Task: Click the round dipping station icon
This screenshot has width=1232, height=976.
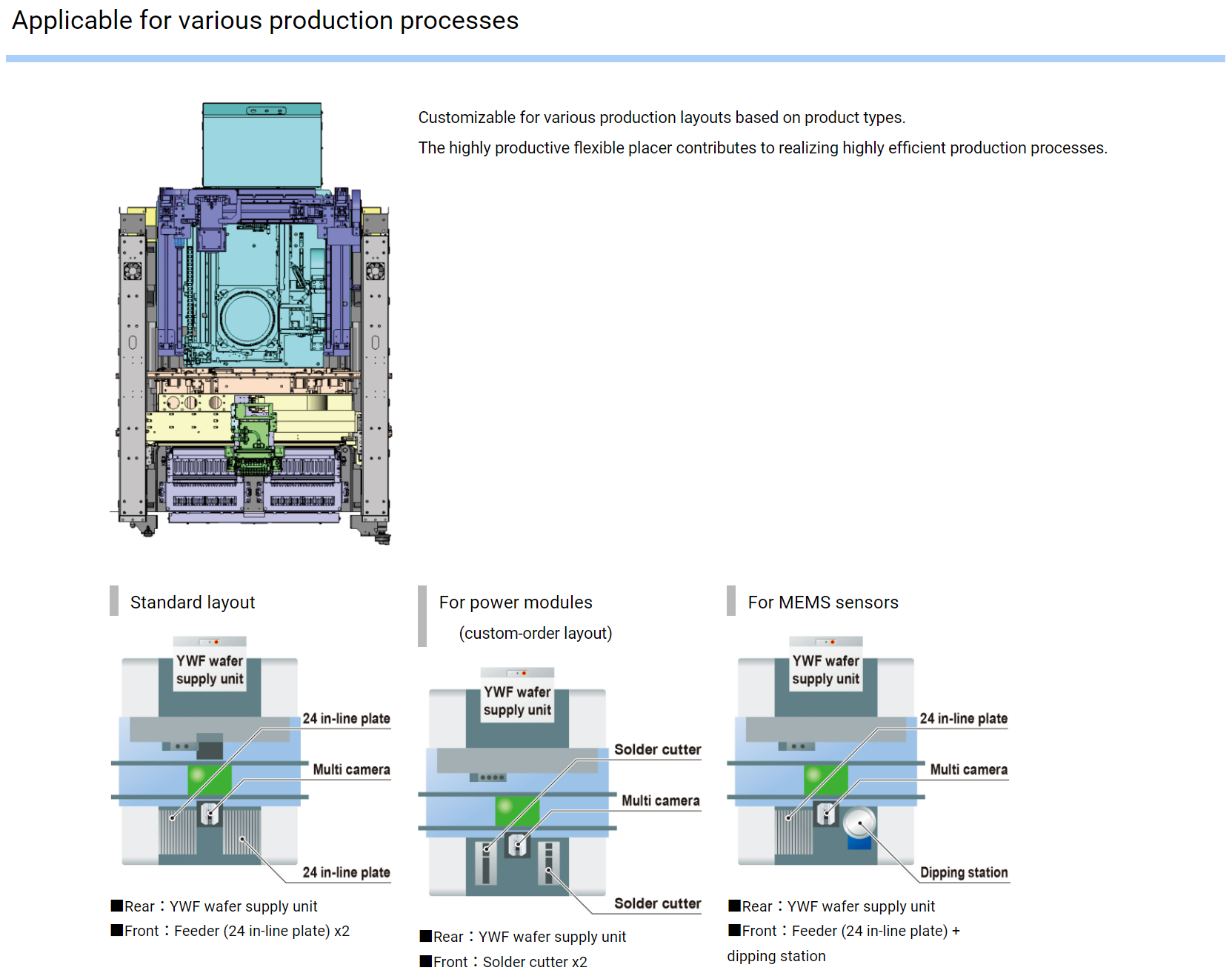Action: (x=859, y=823)
